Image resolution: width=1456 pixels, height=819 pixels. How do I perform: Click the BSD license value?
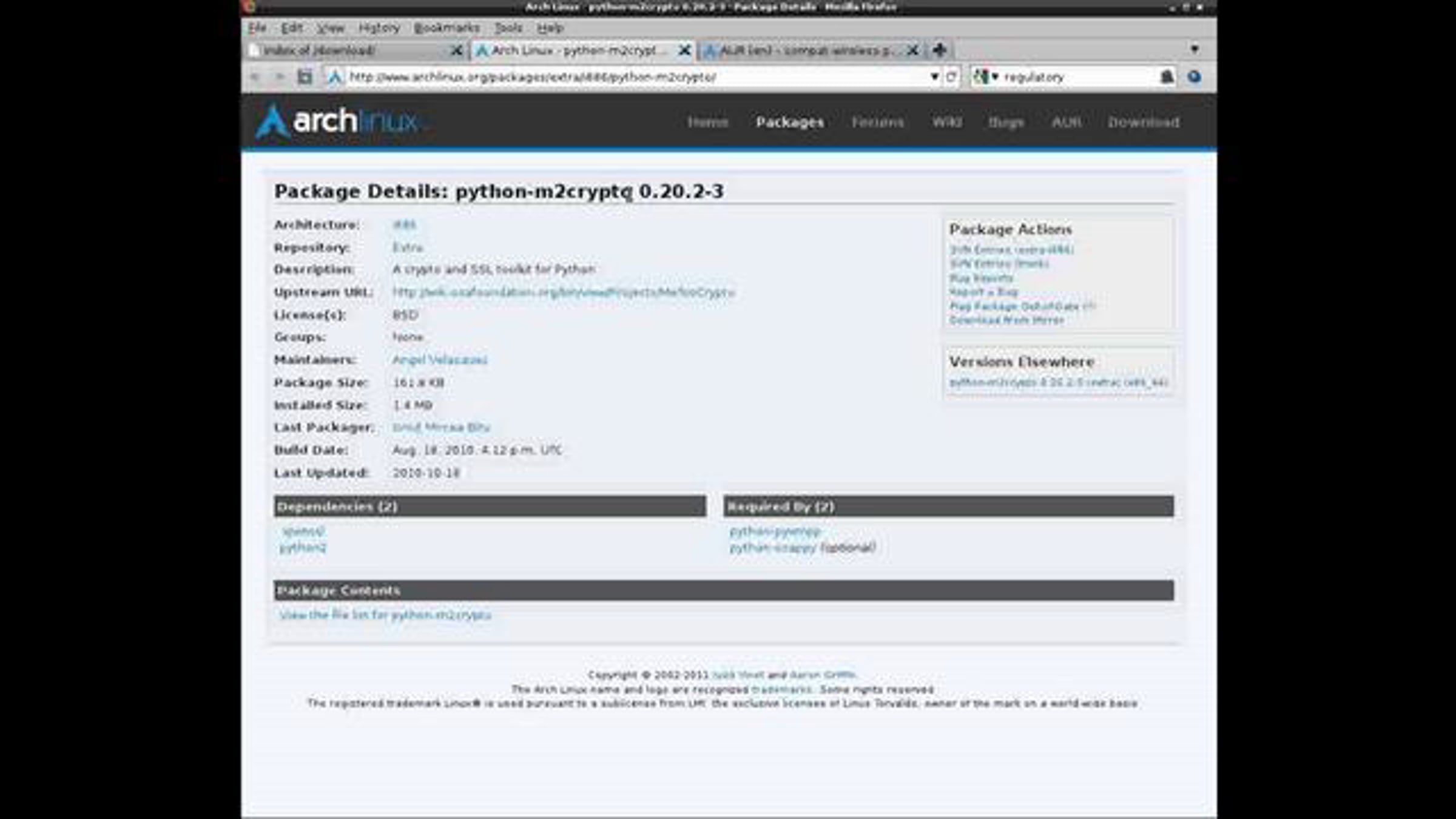pyautogui.click(x=405, y=315)
